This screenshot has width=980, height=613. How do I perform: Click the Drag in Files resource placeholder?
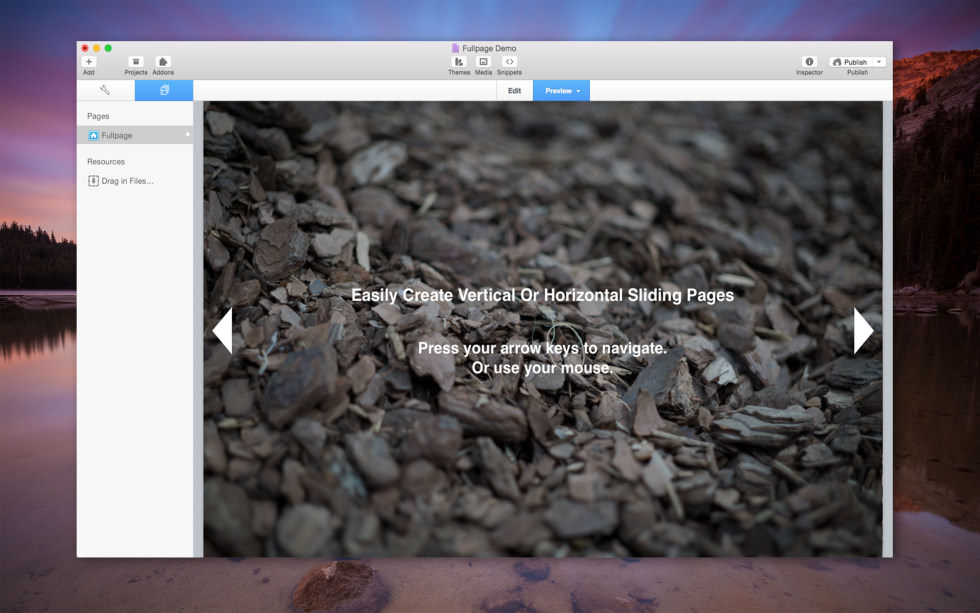point(121,181)
